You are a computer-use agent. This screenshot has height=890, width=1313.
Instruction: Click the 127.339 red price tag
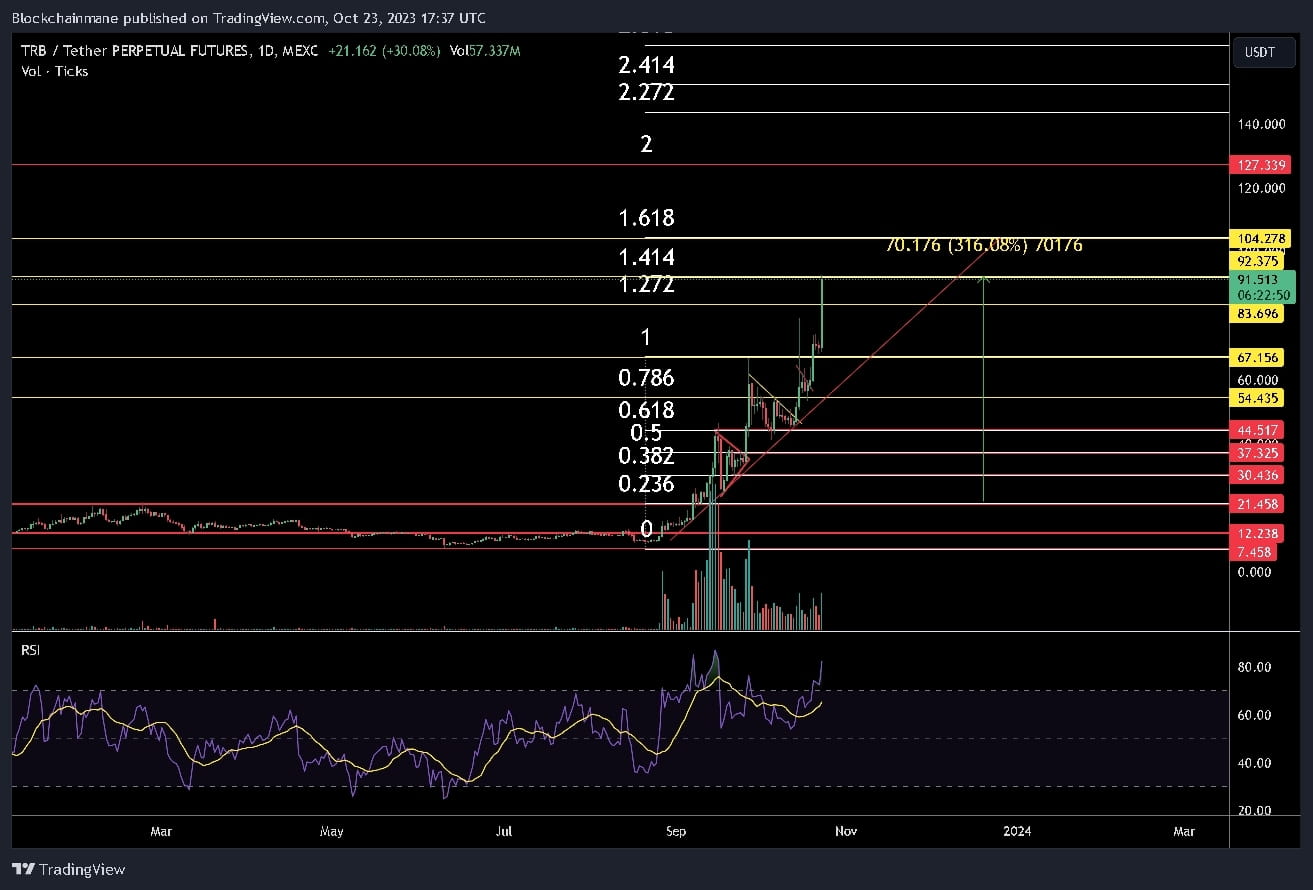pyautogui.click(x=1259, y=165)
